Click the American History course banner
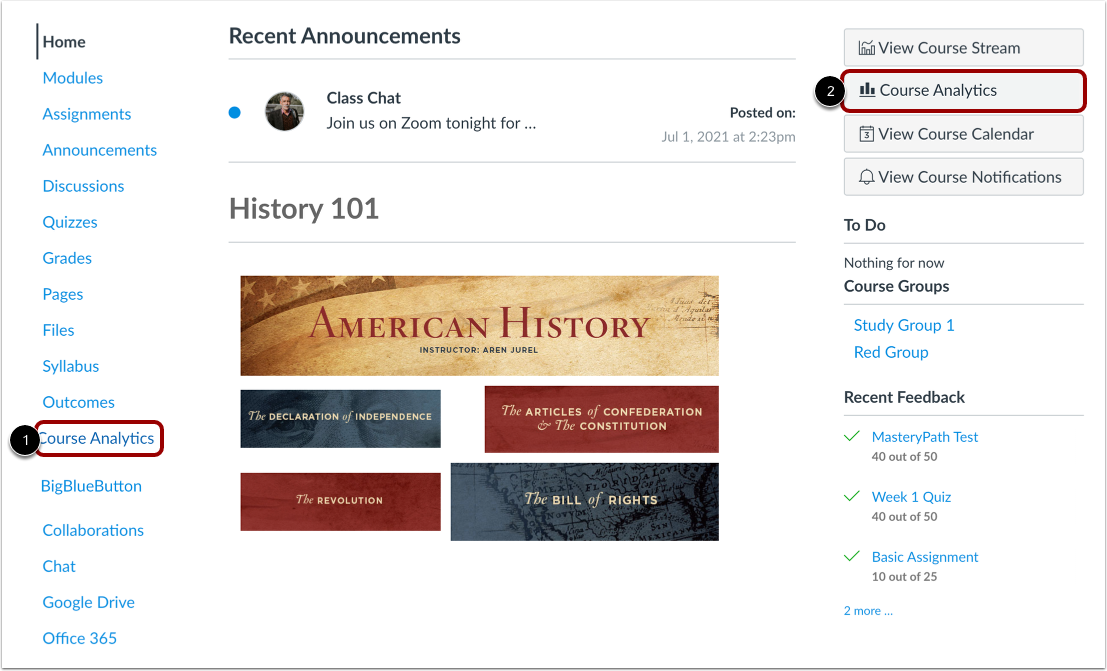Image resolution: width=1107 pixels, height=671 pixels. tap(479, 324)
